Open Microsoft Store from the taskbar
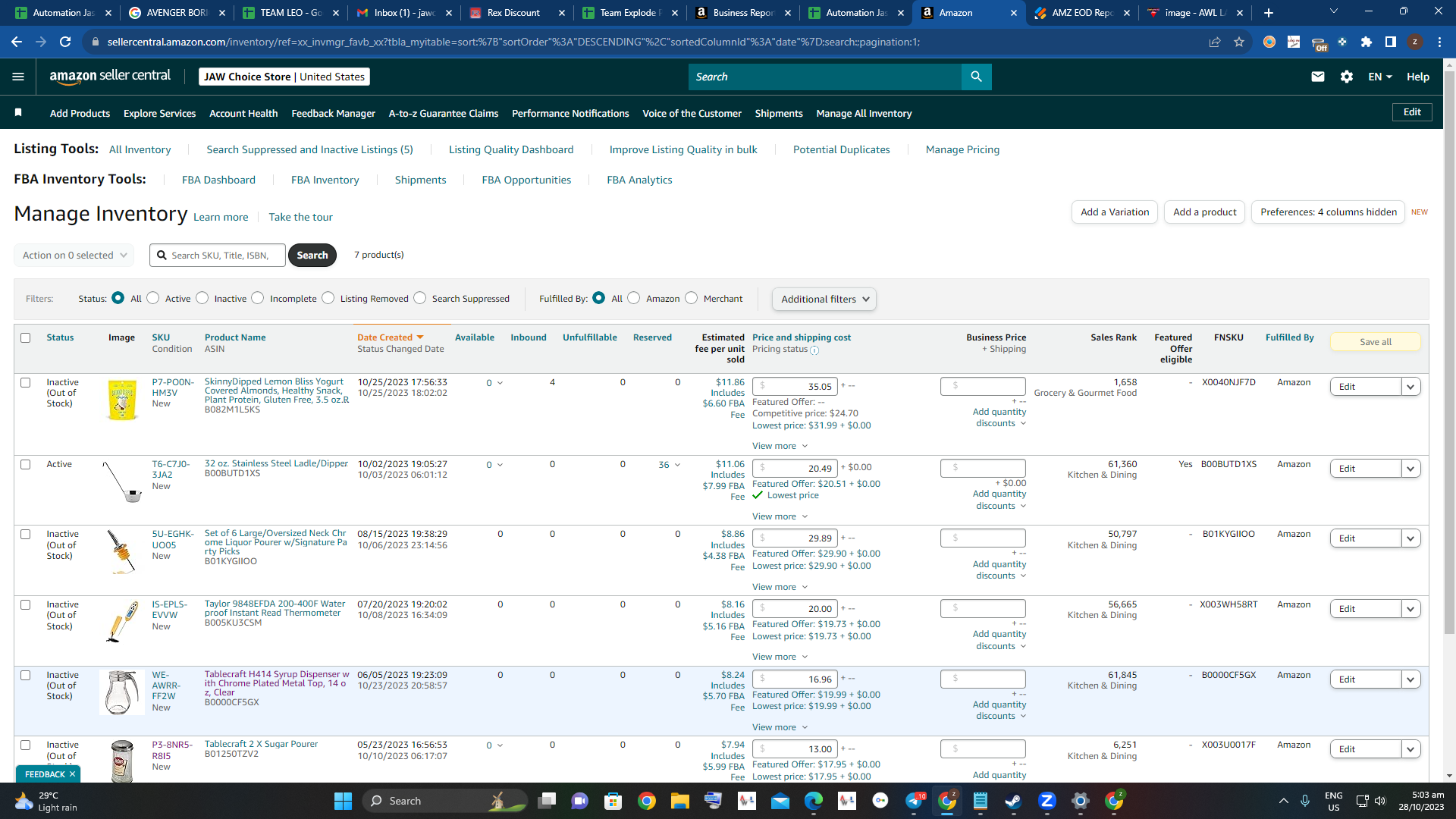This screenshot has height=819, width=1456. [x=613, y=801]
